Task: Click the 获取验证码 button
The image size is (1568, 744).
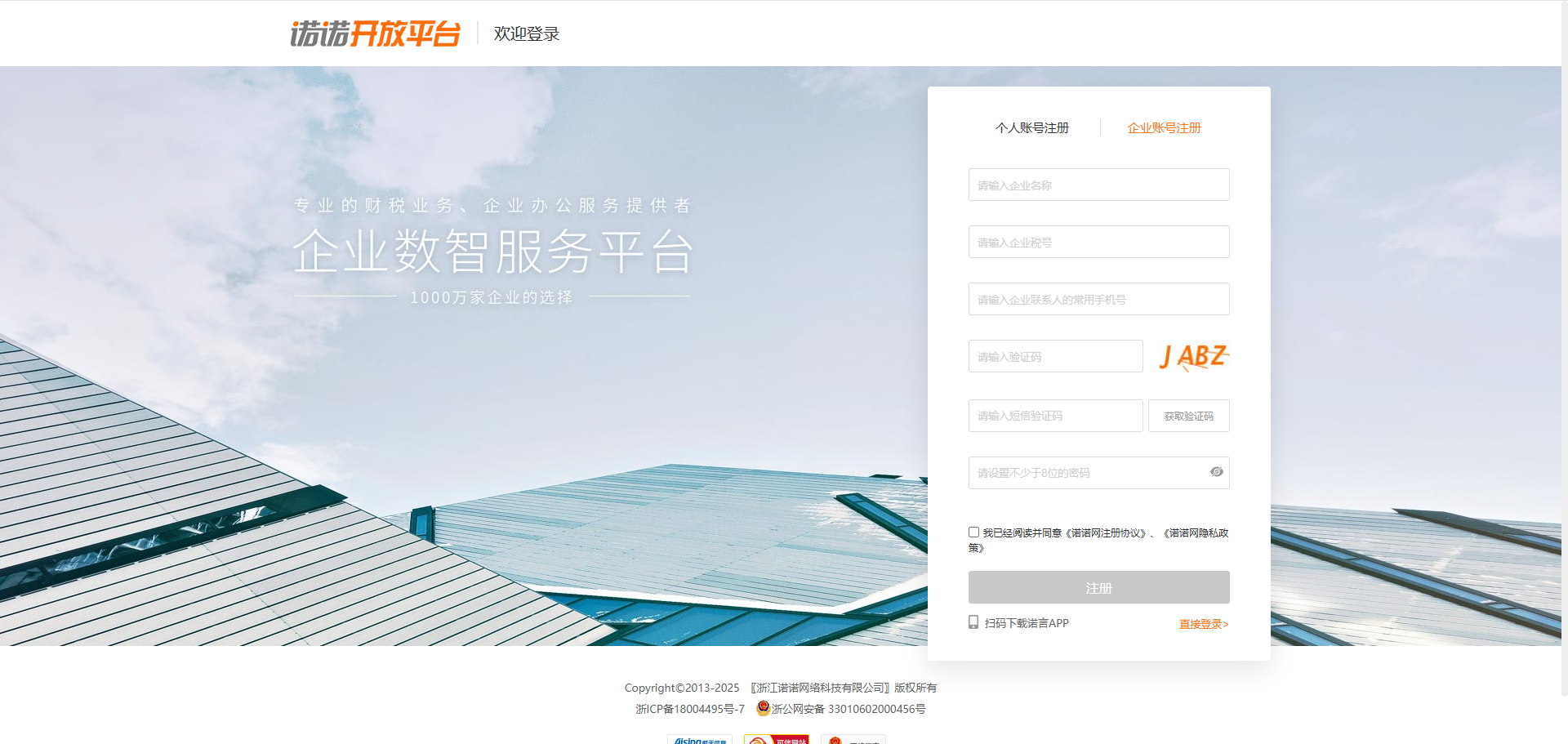Action: (x=1188, y=416)
